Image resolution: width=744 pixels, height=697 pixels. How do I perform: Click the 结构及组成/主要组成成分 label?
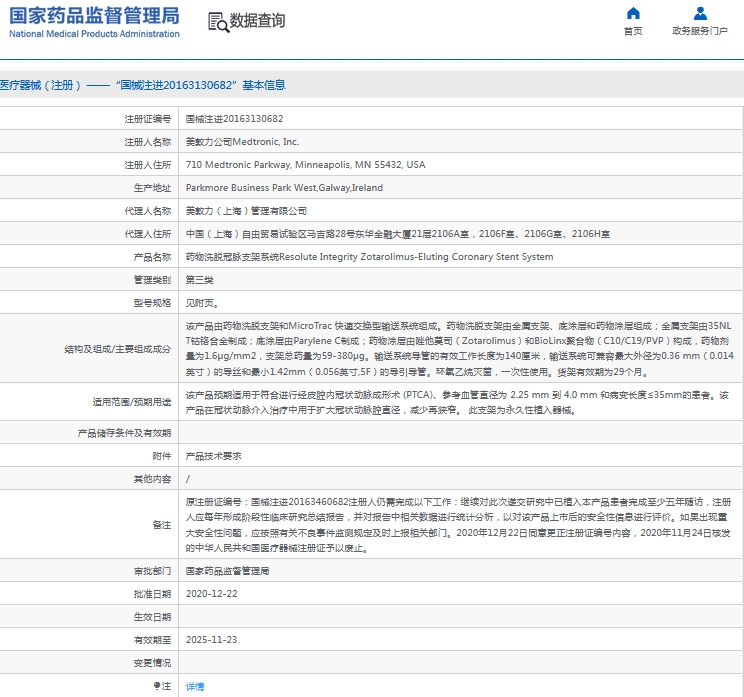coord(118,349)
